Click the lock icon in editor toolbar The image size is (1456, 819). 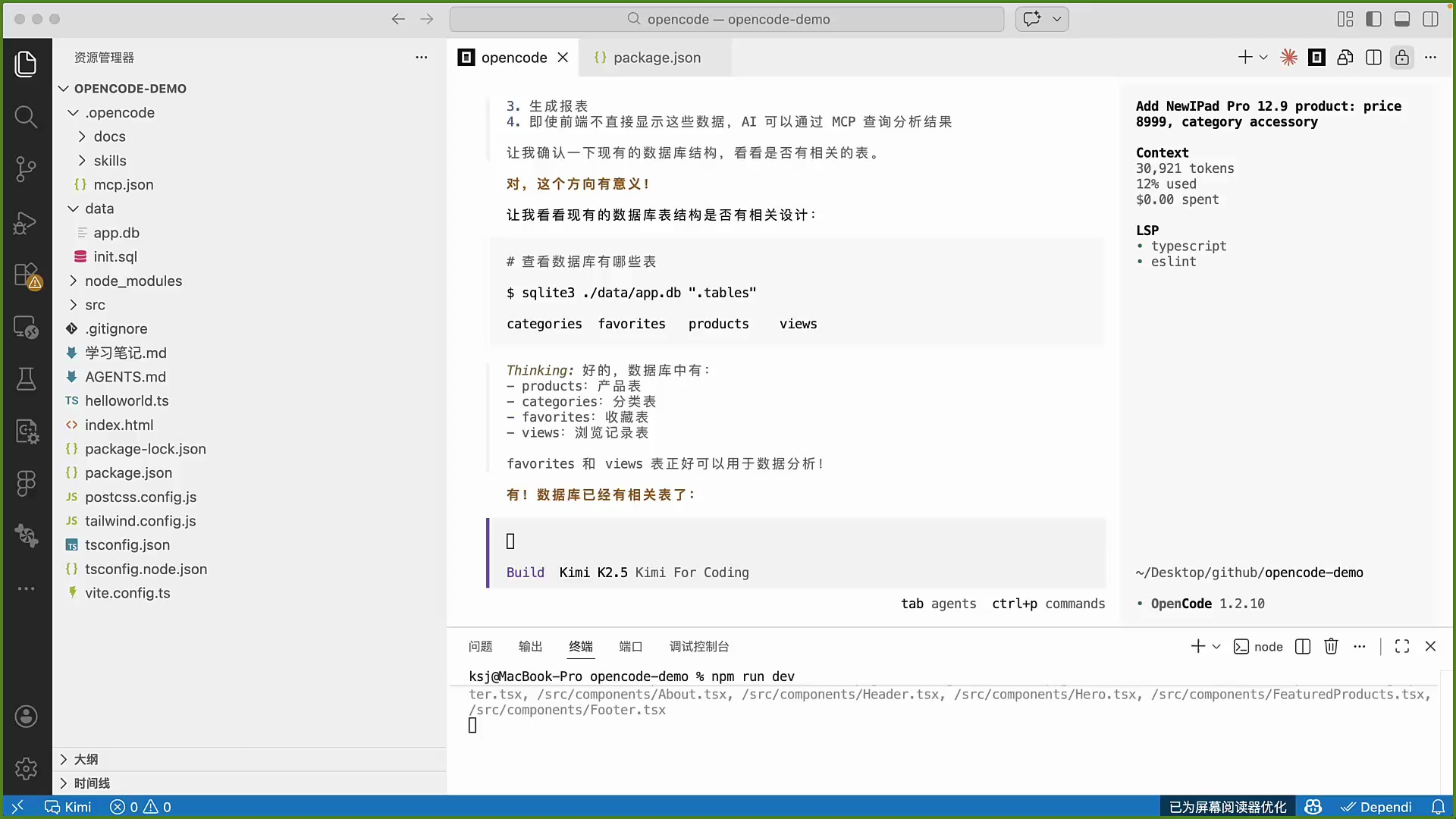(x=1402, y=58)
